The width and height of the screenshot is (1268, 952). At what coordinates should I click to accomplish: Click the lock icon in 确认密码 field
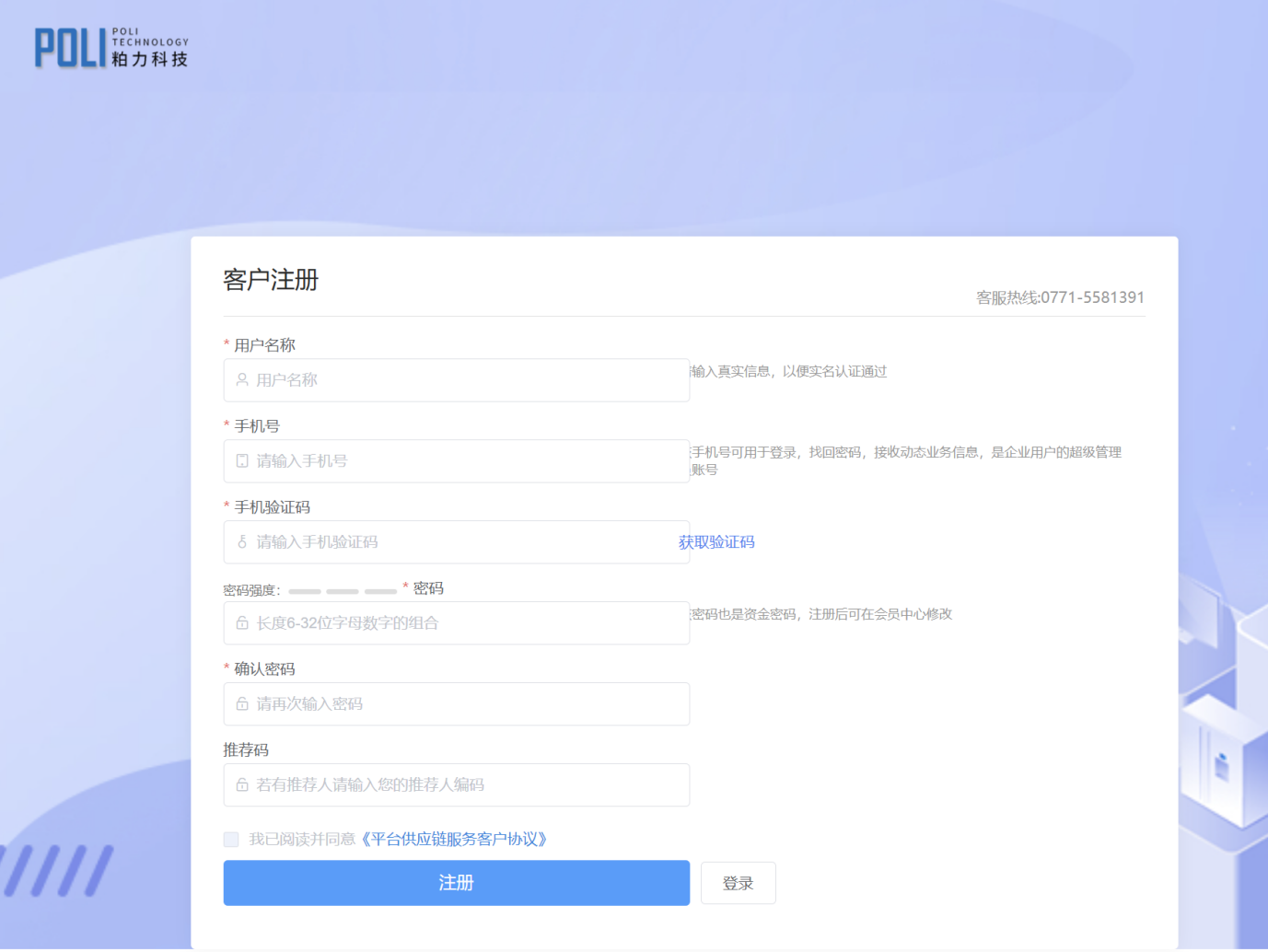pyautogui.click(x=240, y=703)
